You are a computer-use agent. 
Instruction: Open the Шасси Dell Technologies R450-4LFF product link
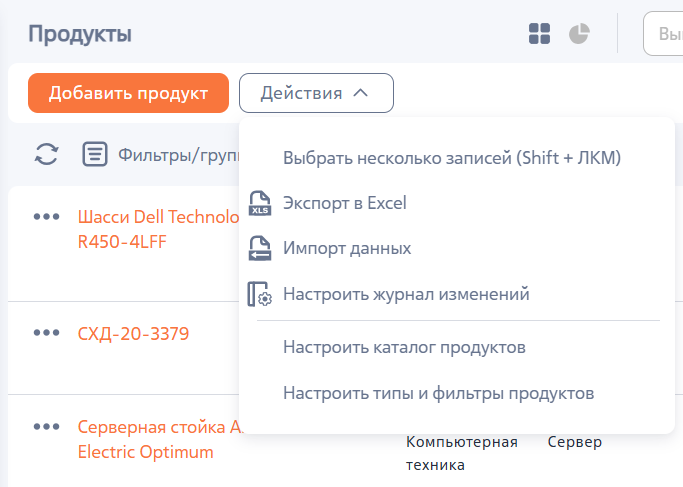159,229
